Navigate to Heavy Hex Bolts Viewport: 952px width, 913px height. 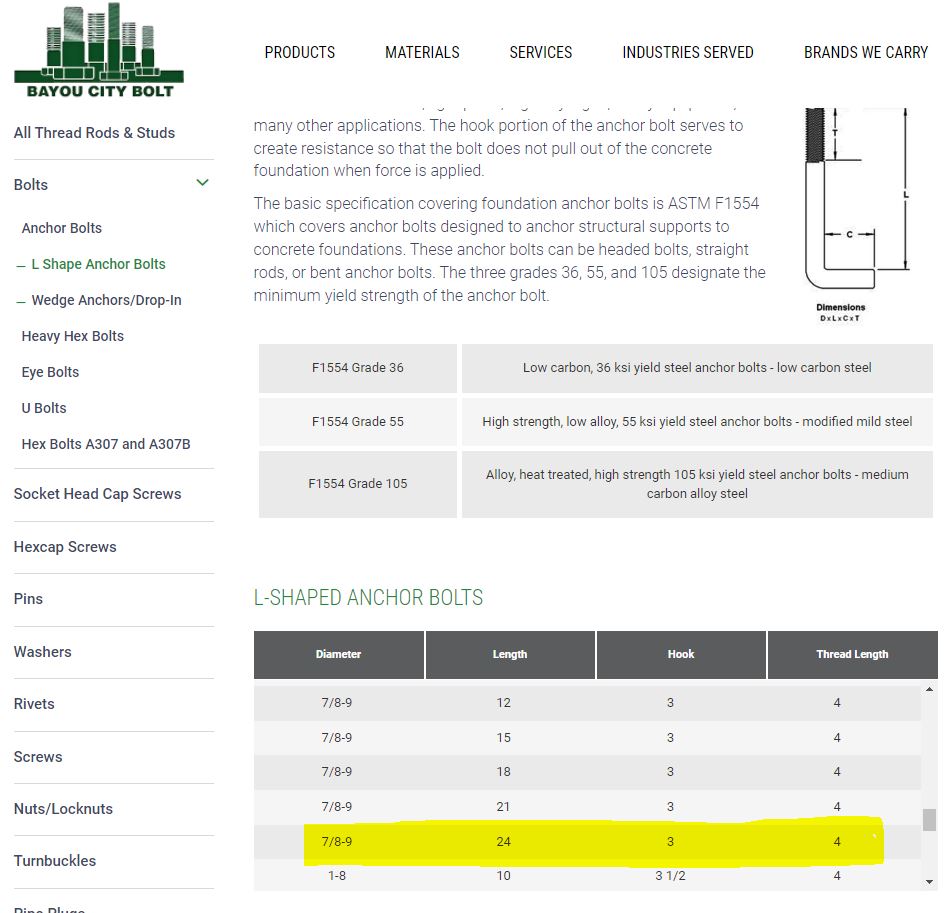click(73, 336)
